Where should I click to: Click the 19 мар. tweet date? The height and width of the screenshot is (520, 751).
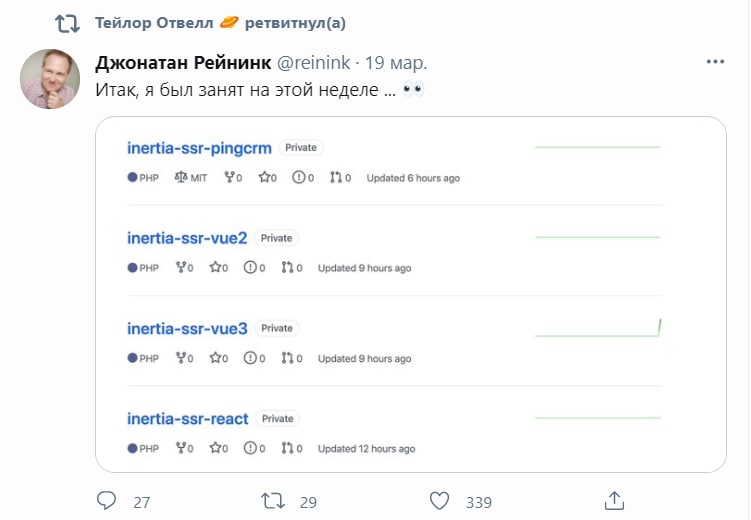click(396, 63)
